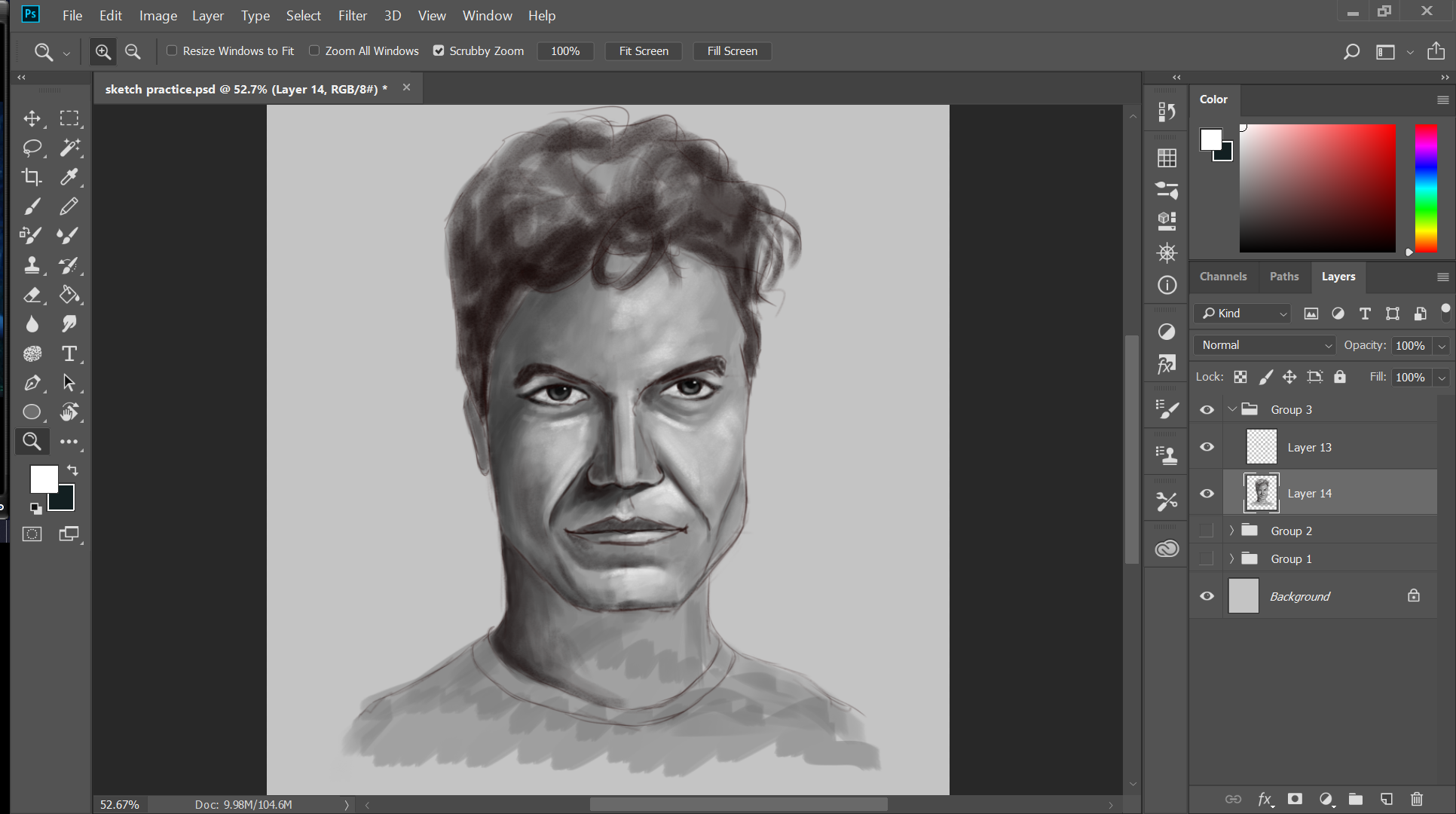Select the Lasso tool

coord(32,148)
